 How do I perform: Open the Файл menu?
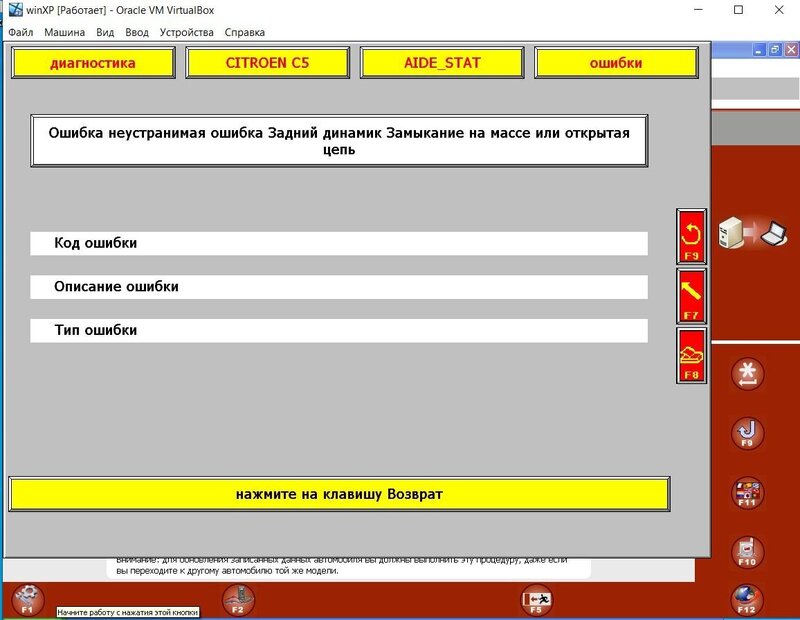point(21,32)
